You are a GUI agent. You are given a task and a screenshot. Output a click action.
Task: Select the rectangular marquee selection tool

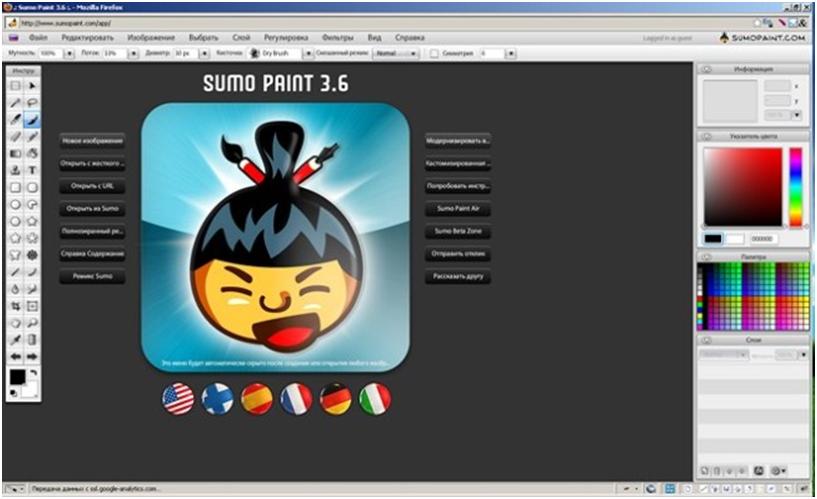16,85
